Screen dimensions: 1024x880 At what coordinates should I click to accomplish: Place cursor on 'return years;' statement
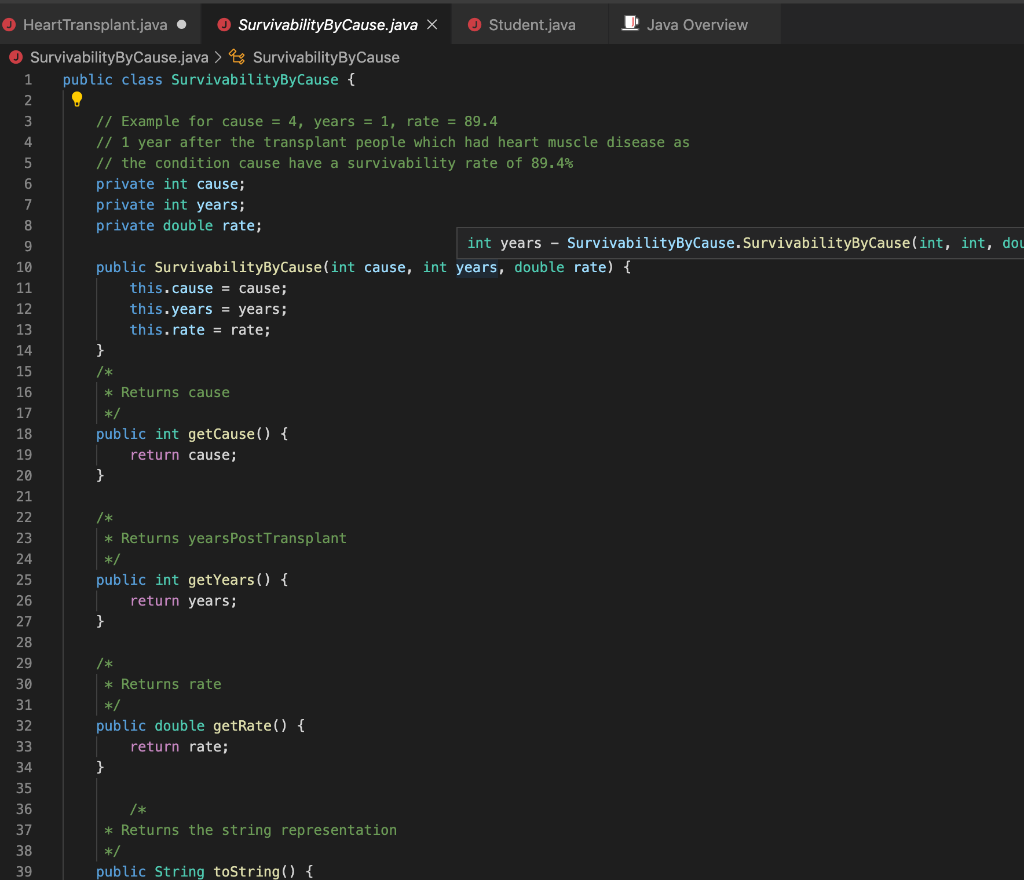(x=184, y=601)
